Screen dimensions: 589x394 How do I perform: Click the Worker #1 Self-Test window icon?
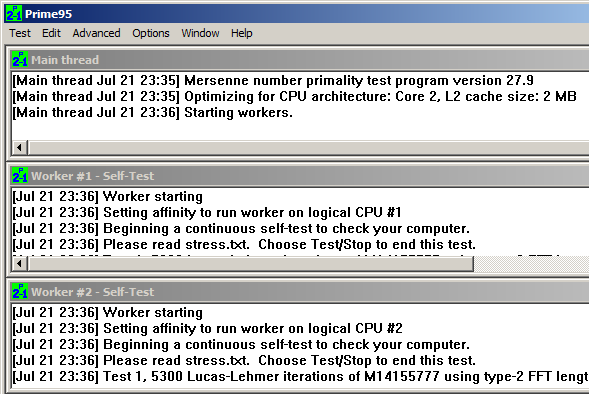[20, 175]
